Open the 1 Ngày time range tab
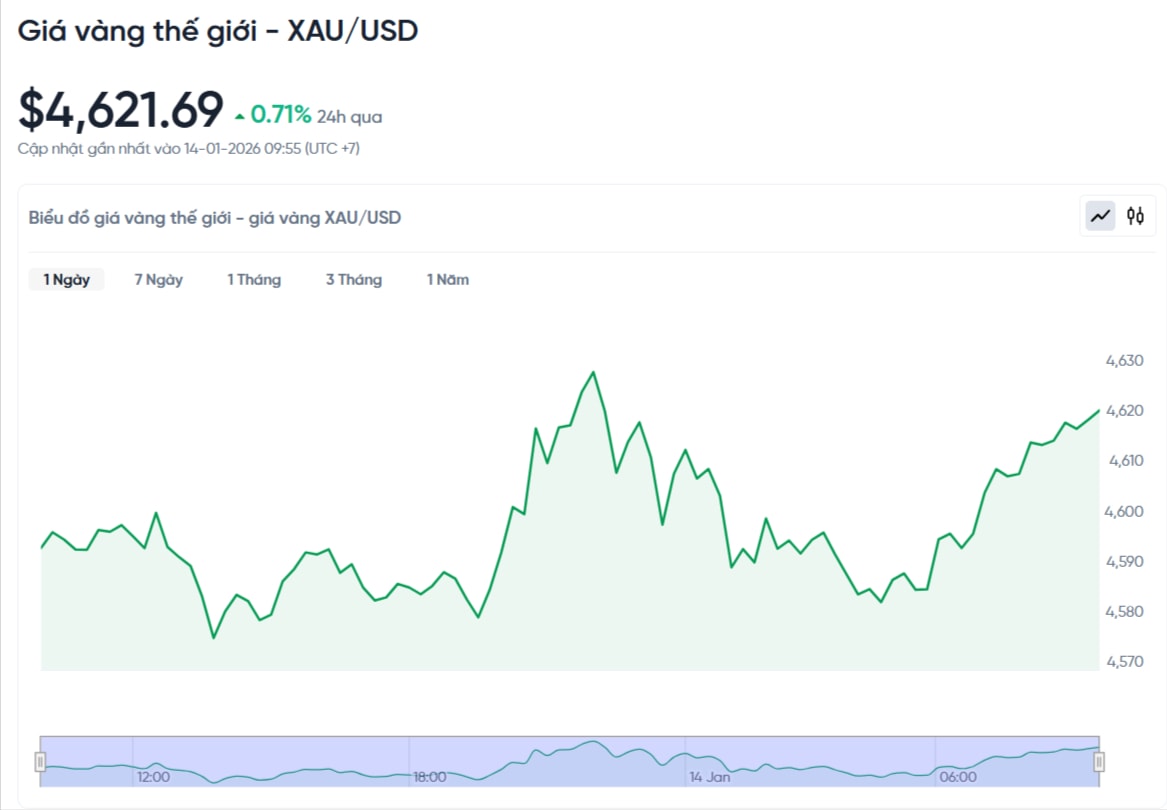This screenshot has width=1167, height=810. (x=65, y=280)
